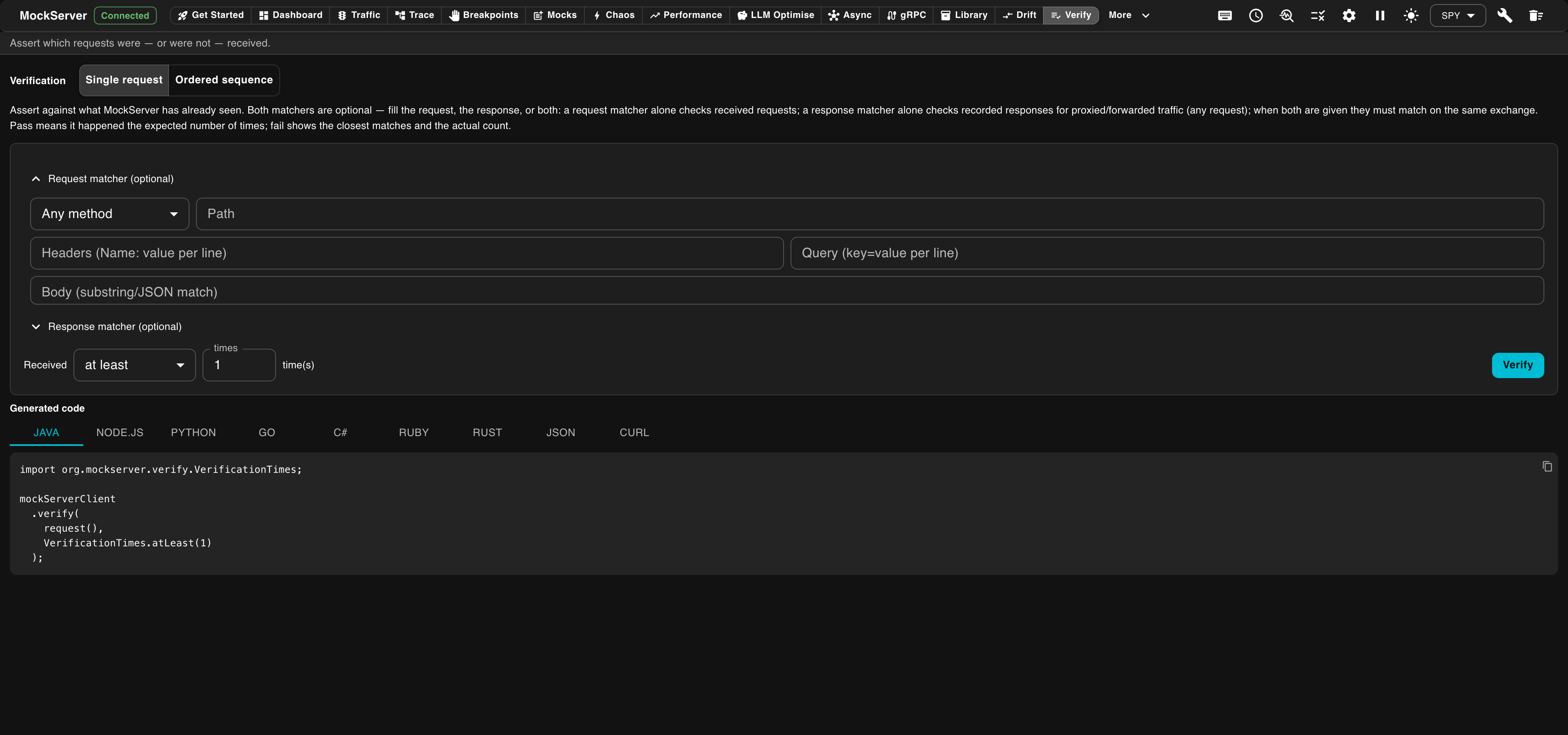Open the Chaos page
Image resolution: width=1568 pixels, height=735 pixels.
(614, 15)
